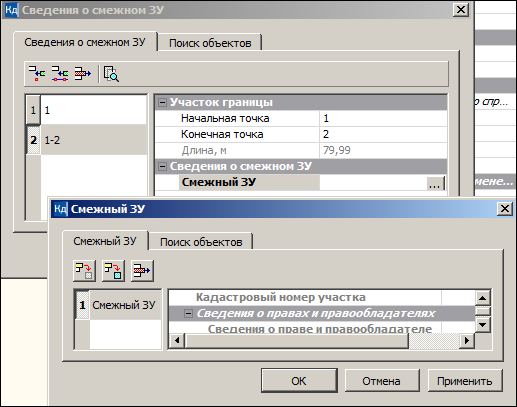Click the vertical scrollbar down arrow
The height and width of the screenshot is (407, 517).
(482, 324)
